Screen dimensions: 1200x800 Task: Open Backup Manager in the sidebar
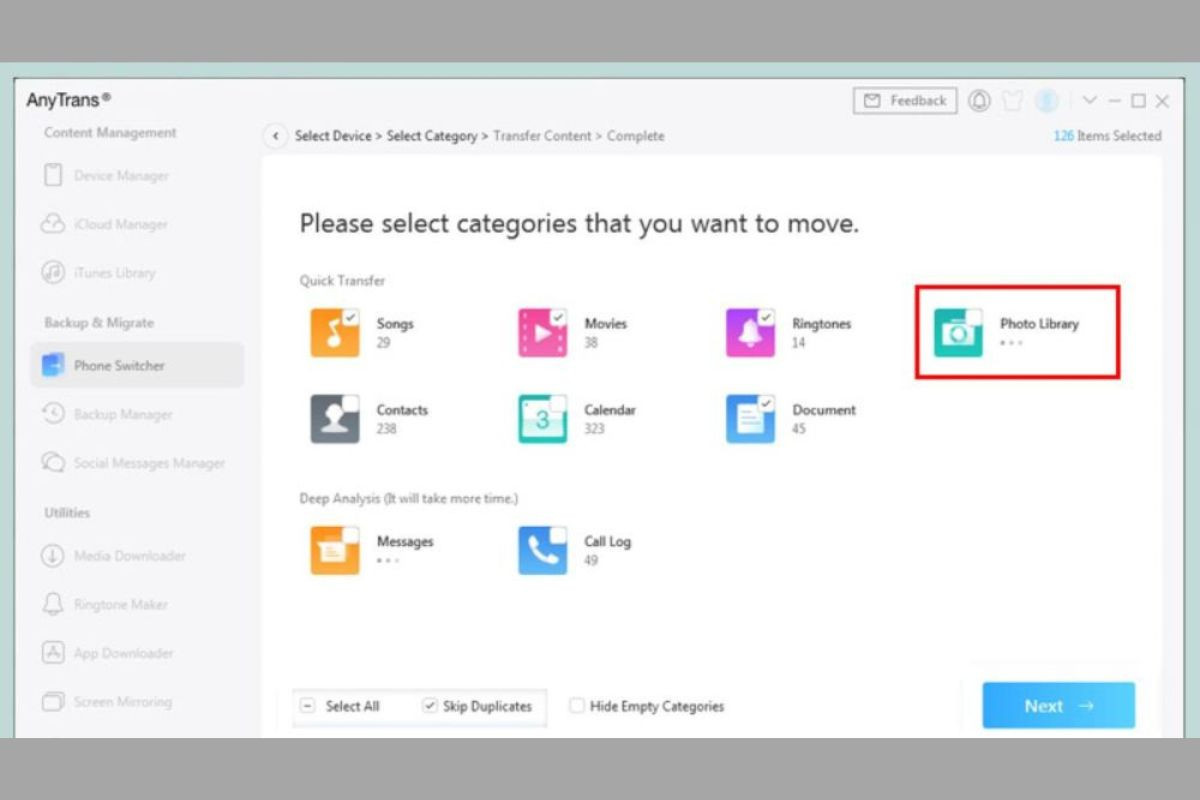click(137, 414)
